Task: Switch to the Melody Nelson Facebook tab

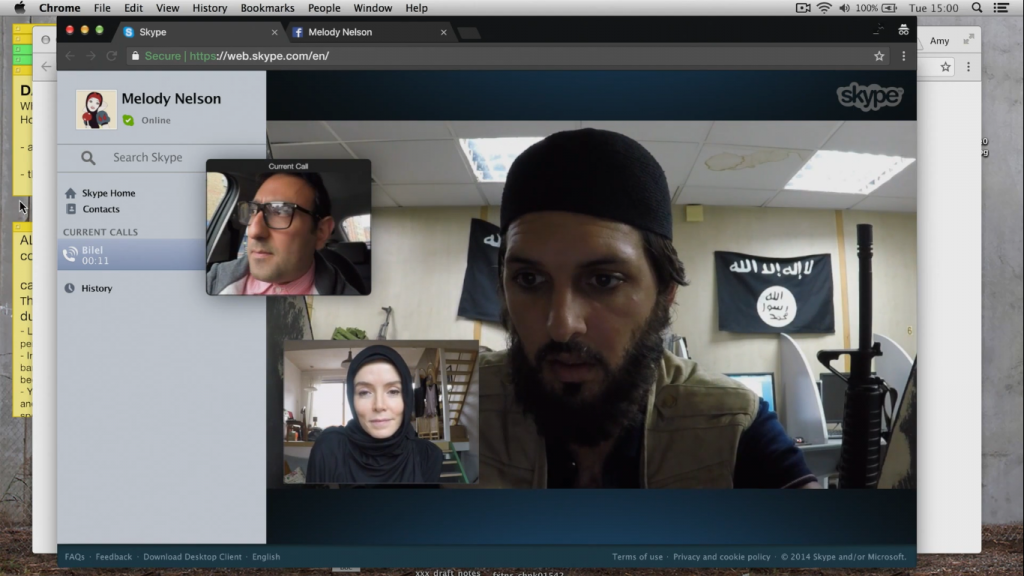Action: point(340,32)
